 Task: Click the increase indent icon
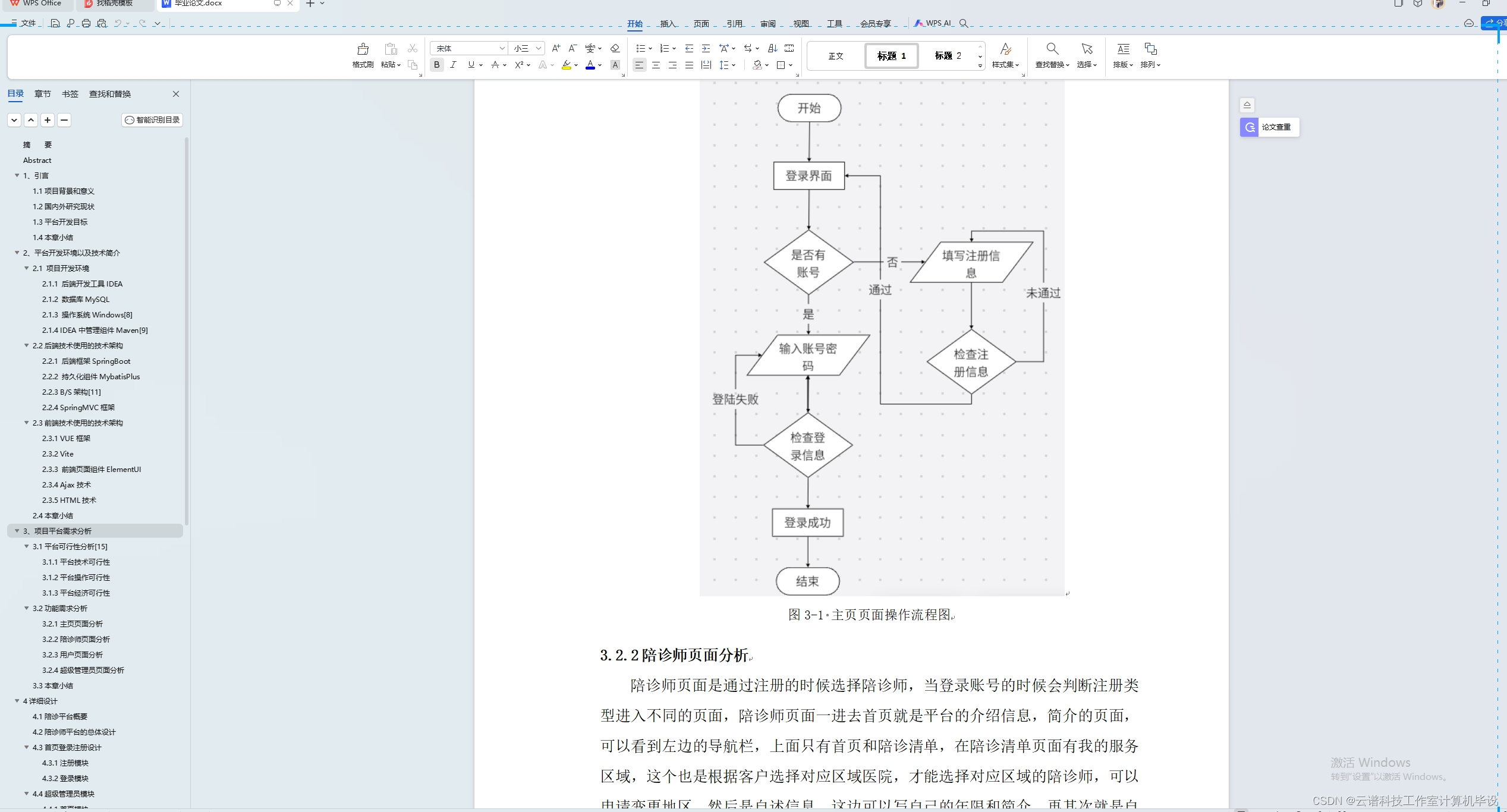coord(706,48)
